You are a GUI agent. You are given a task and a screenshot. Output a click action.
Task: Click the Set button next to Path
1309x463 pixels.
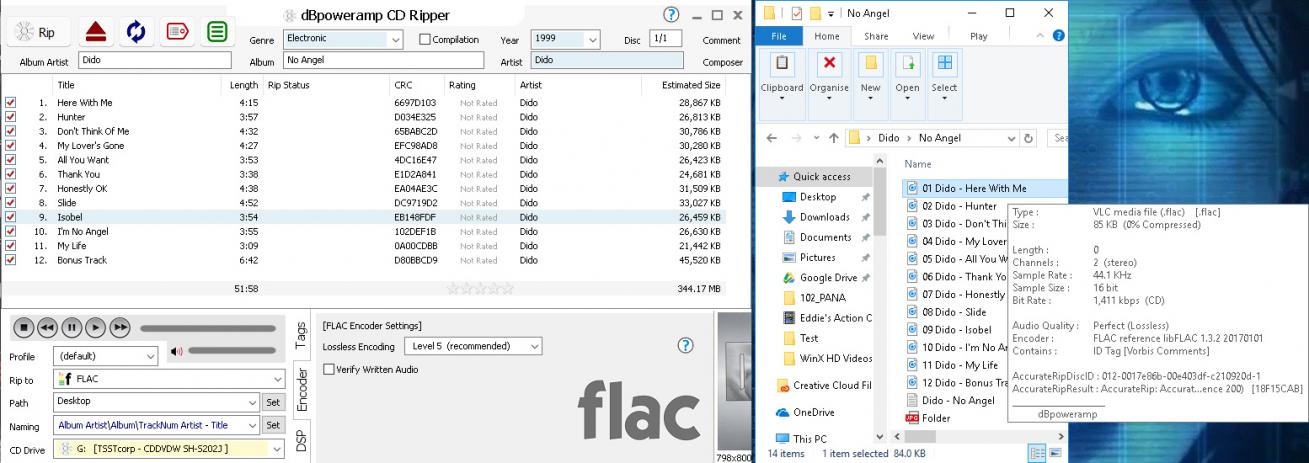[273, 402]
